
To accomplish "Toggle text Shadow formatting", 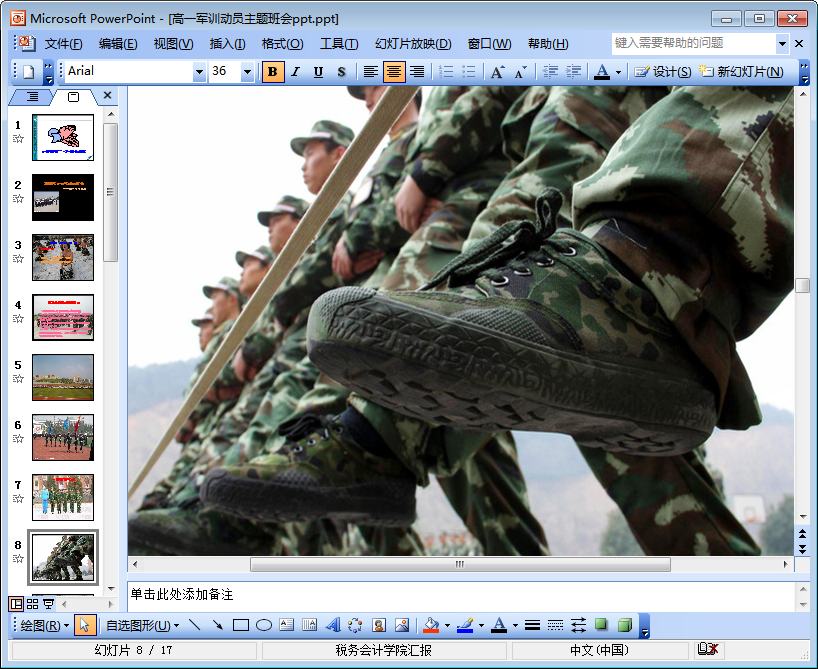I will 341,71.
